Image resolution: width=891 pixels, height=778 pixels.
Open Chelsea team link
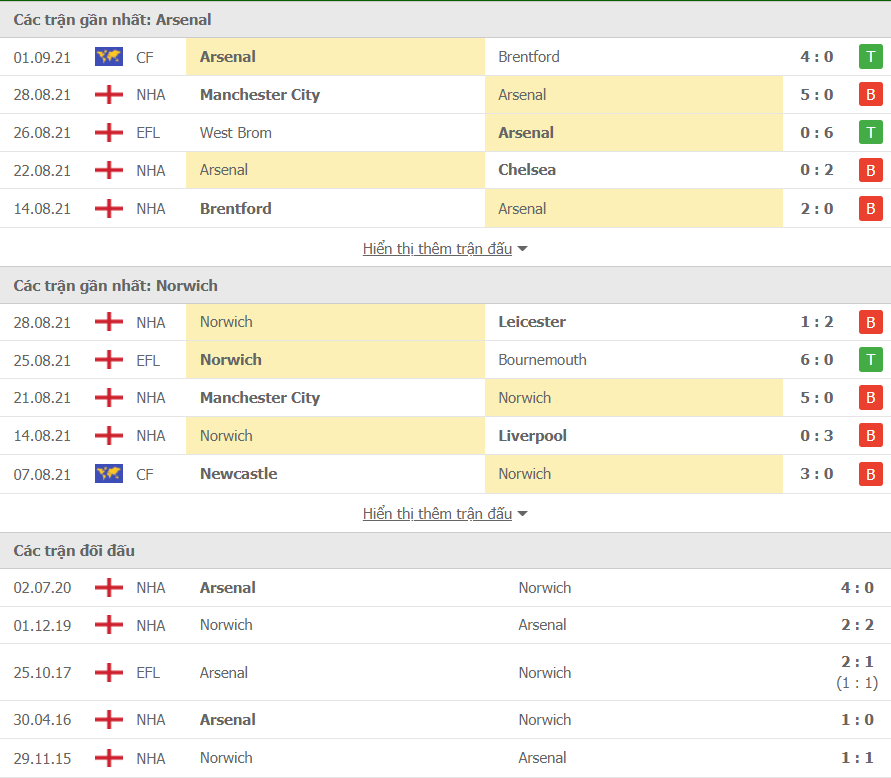[527, 170]
